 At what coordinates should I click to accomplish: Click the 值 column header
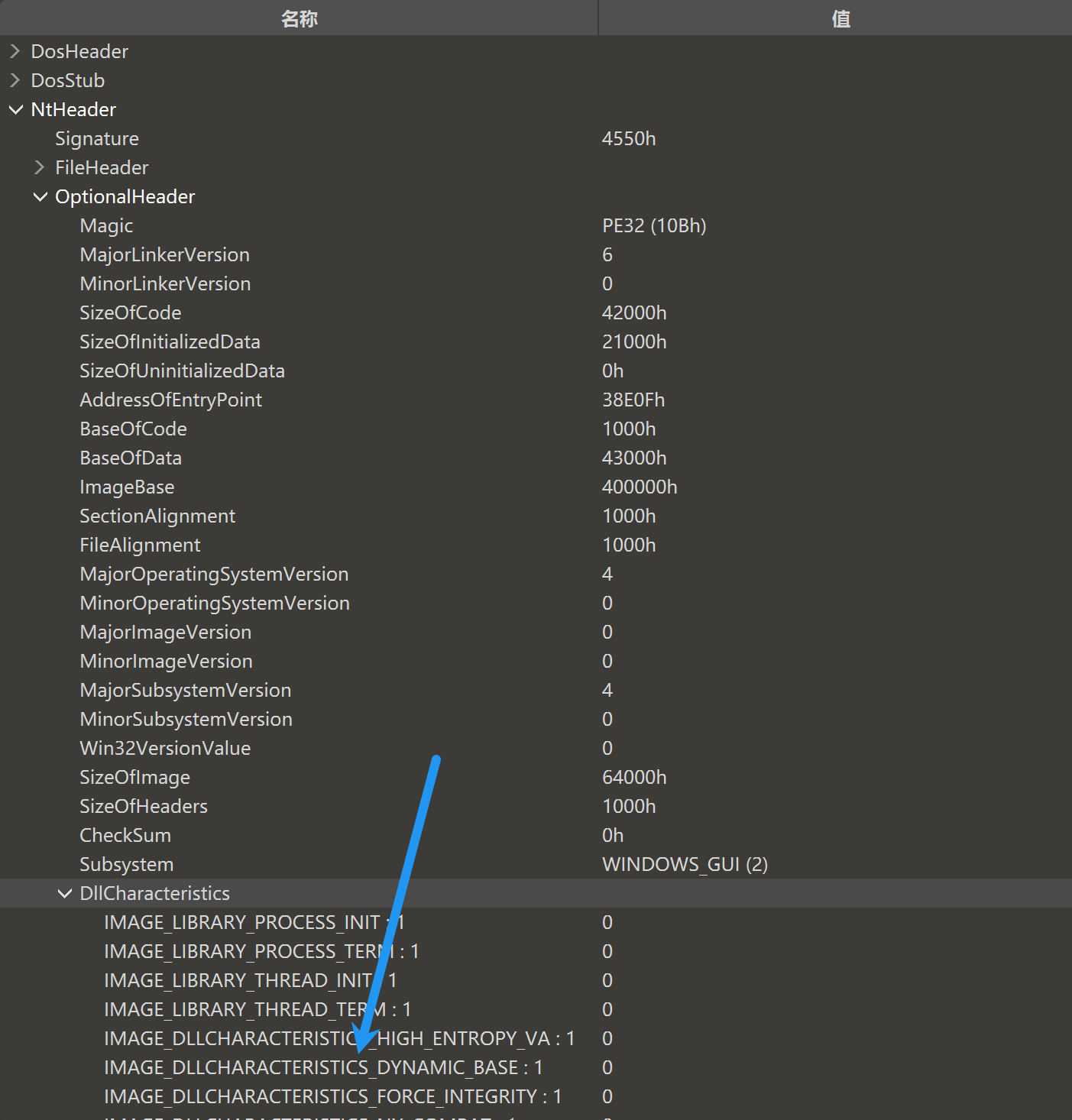840,18
